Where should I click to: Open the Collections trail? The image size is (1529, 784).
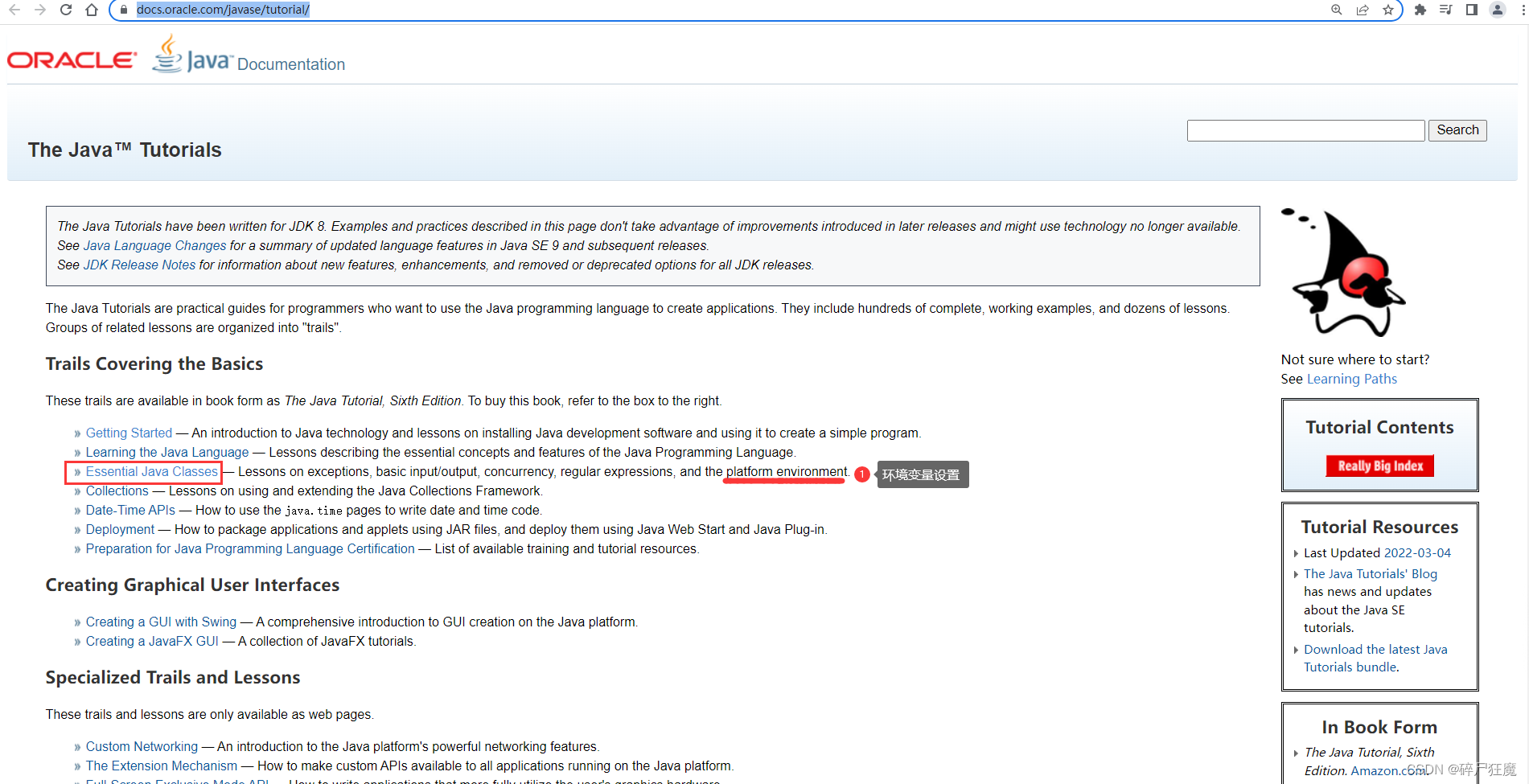[x=117, y=491]
